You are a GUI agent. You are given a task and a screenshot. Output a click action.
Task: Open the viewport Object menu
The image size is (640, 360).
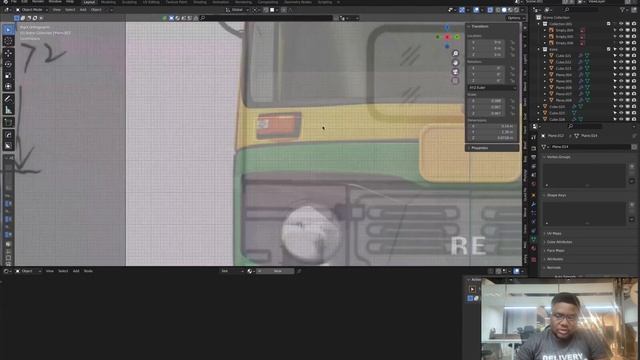click(x=96, y=10)
